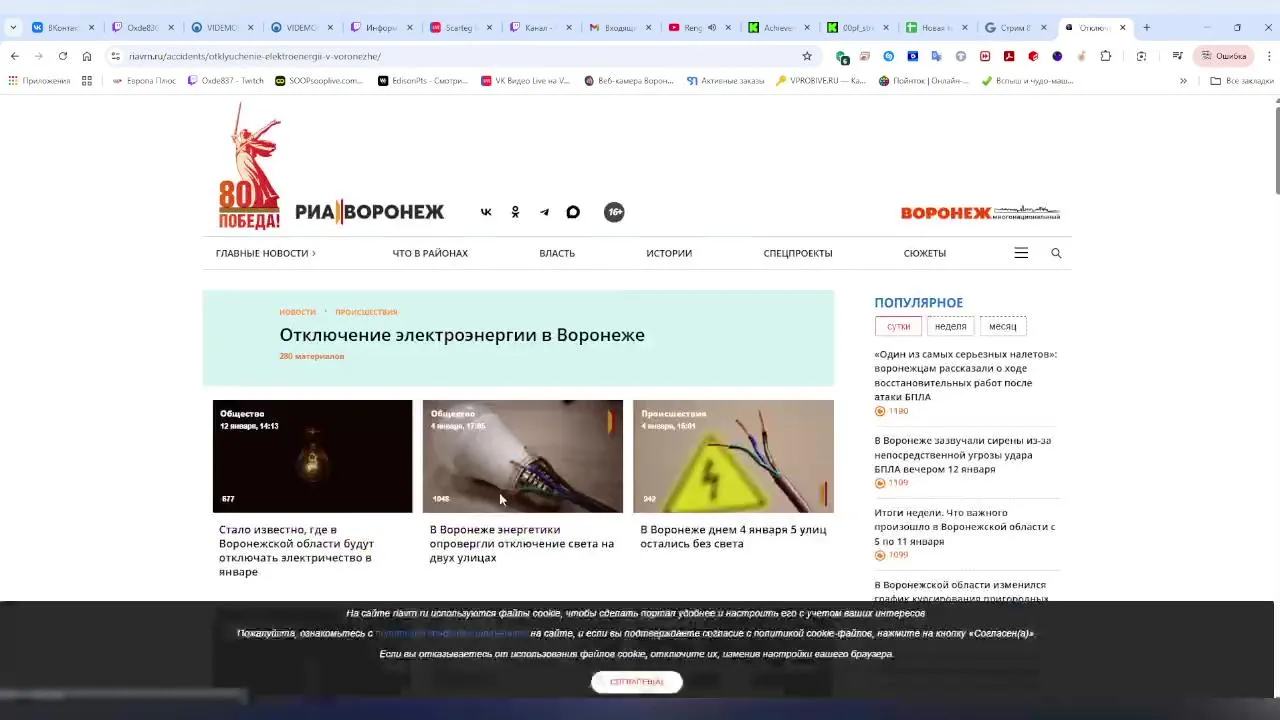
Task: Open the Все закладки folder
Action: pos(1242,81)
